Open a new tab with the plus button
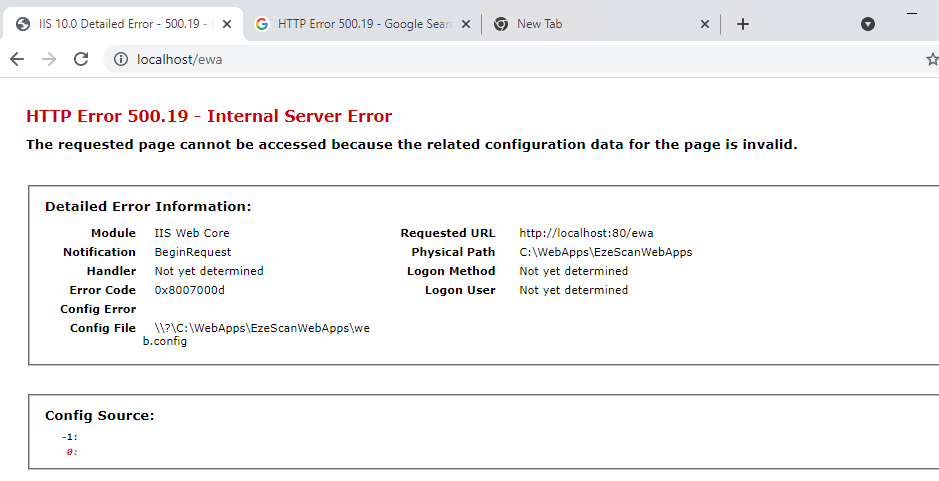 742,24
